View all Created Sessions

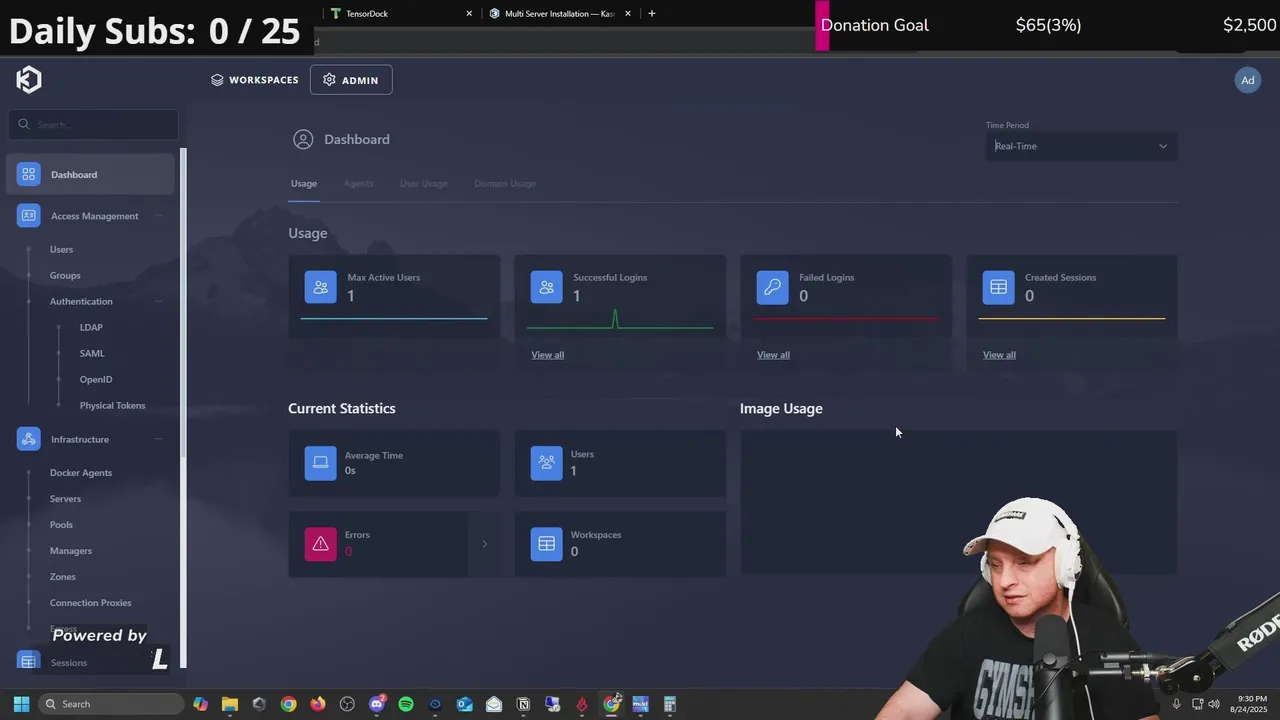[x=999, y=355]
